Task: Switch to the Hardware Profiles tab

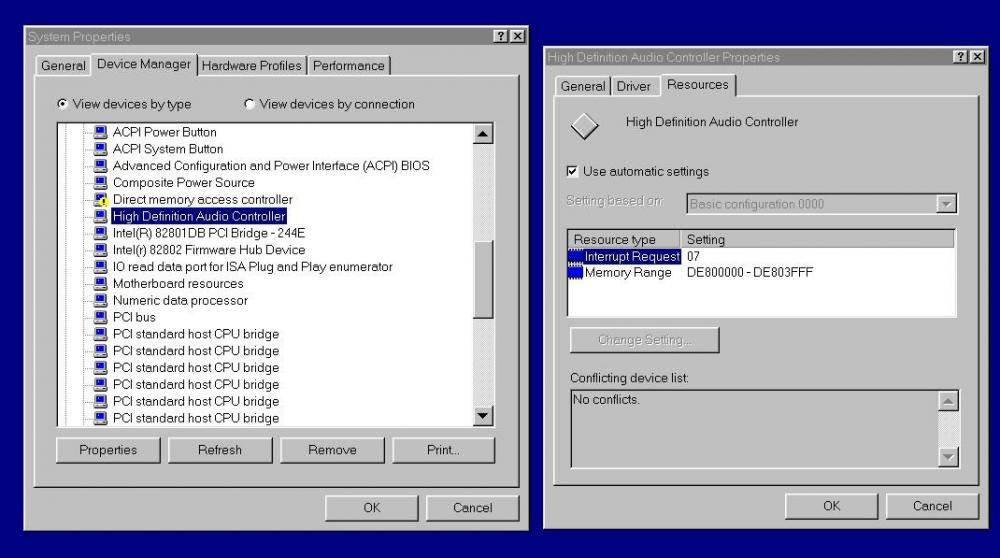Action: click(251, 66)
